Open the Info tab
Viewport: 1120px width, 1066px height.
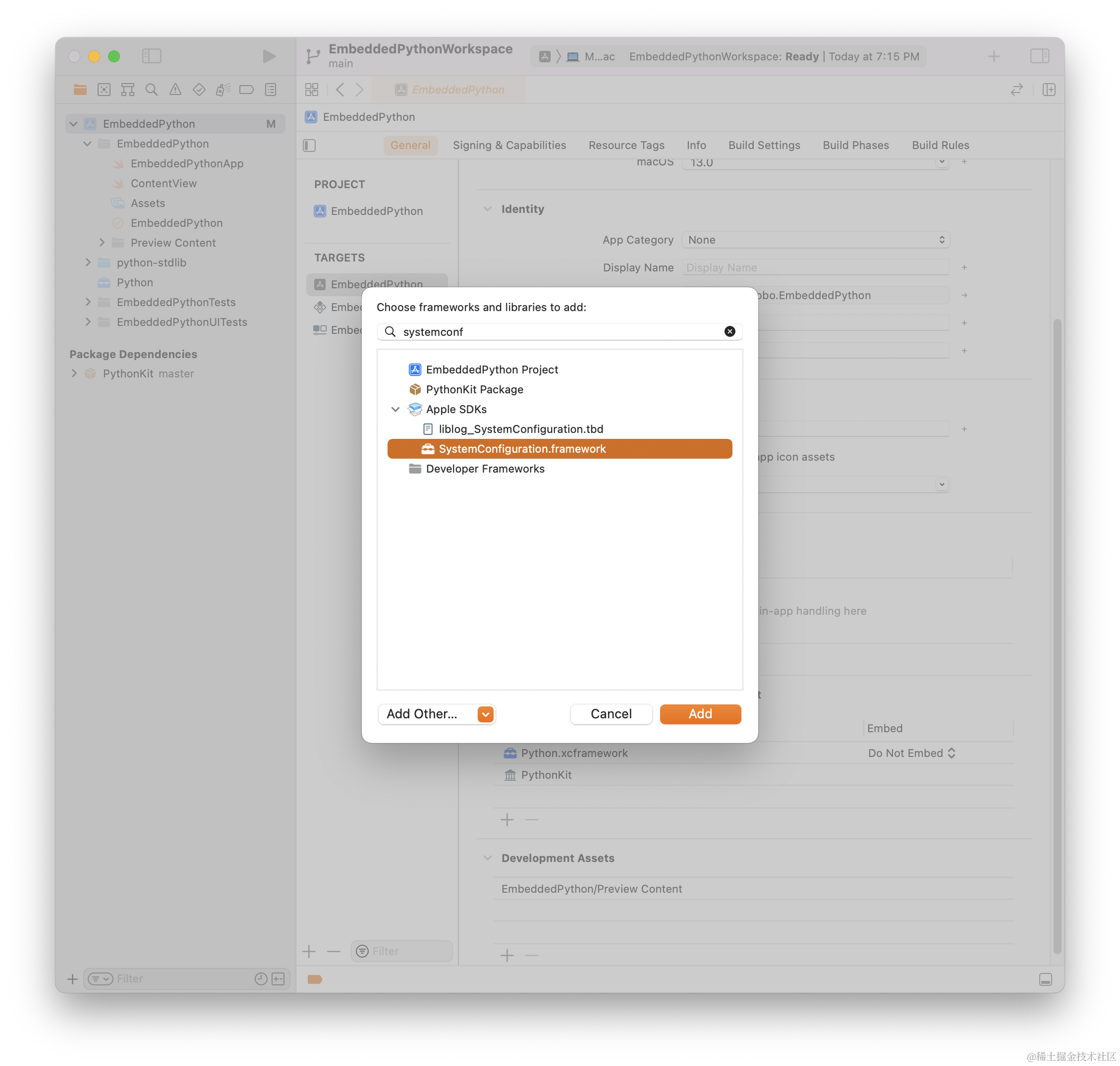pyautogui.click(x=696, y=145)
